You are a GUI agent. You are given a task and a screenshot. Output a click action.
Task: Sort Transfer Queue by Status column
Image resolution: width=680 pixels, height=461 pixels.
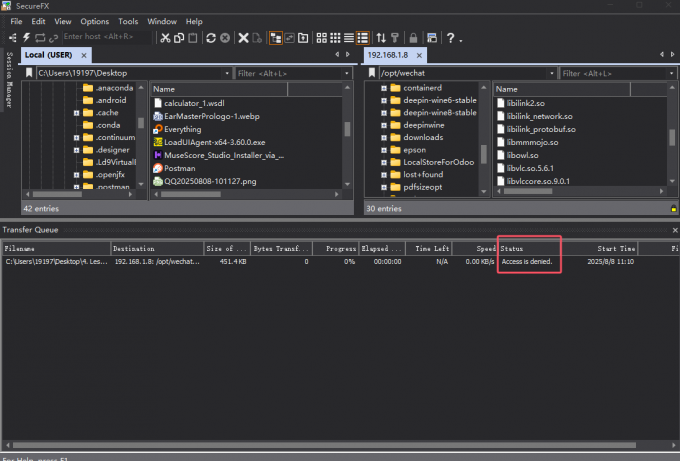[530, 248]
